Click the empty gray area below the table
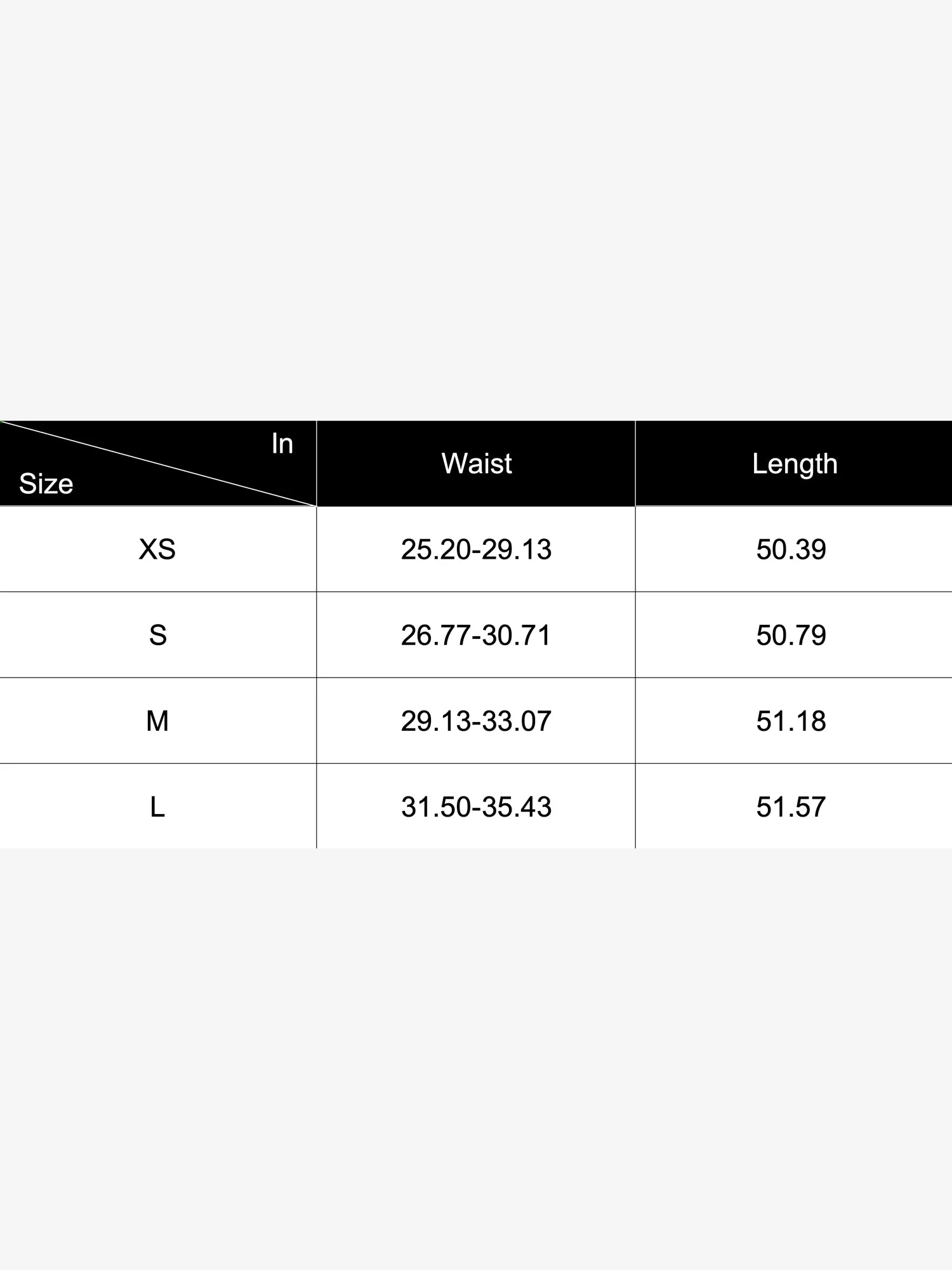The width and height of the screenshot is (952, 1270). coord(476,1054)
